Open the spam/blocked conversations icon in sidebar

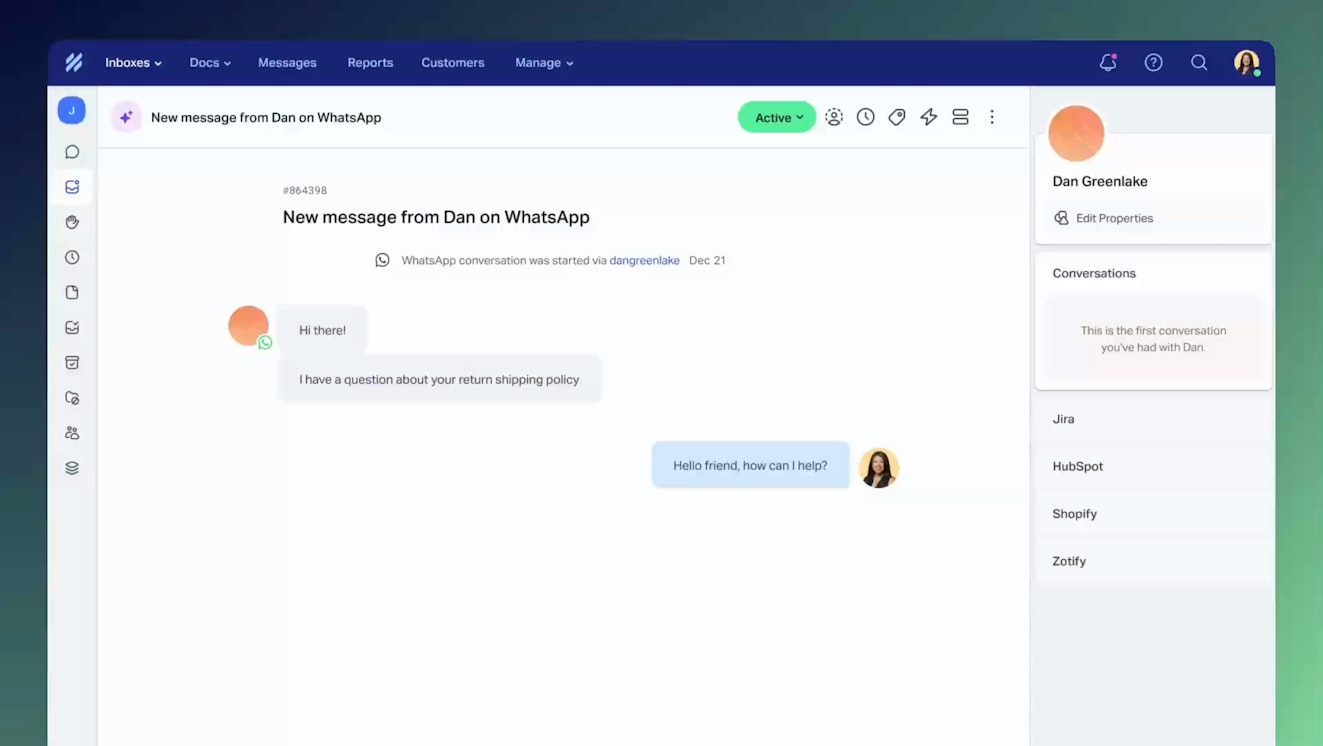point(71,397)
